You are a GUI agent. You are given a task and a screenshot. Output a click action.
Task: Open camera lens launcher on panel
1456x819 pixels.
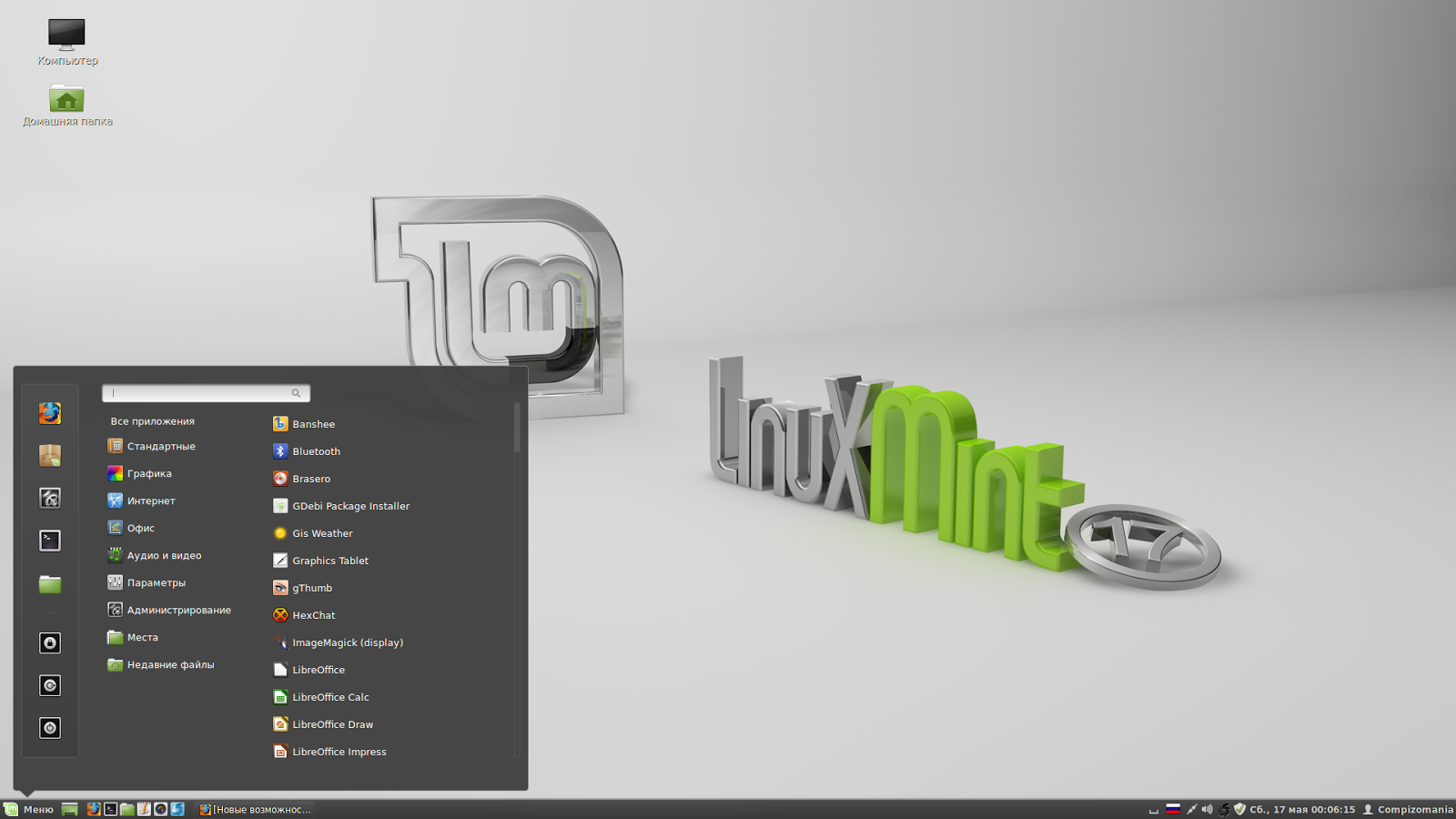(160, 809)
